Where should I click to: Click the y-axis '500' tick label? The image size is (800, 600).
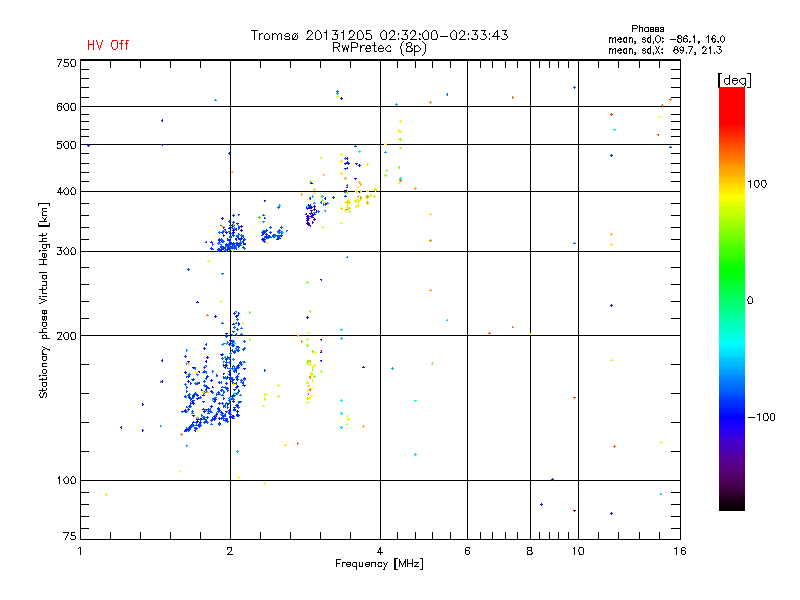tap(66, 145)
